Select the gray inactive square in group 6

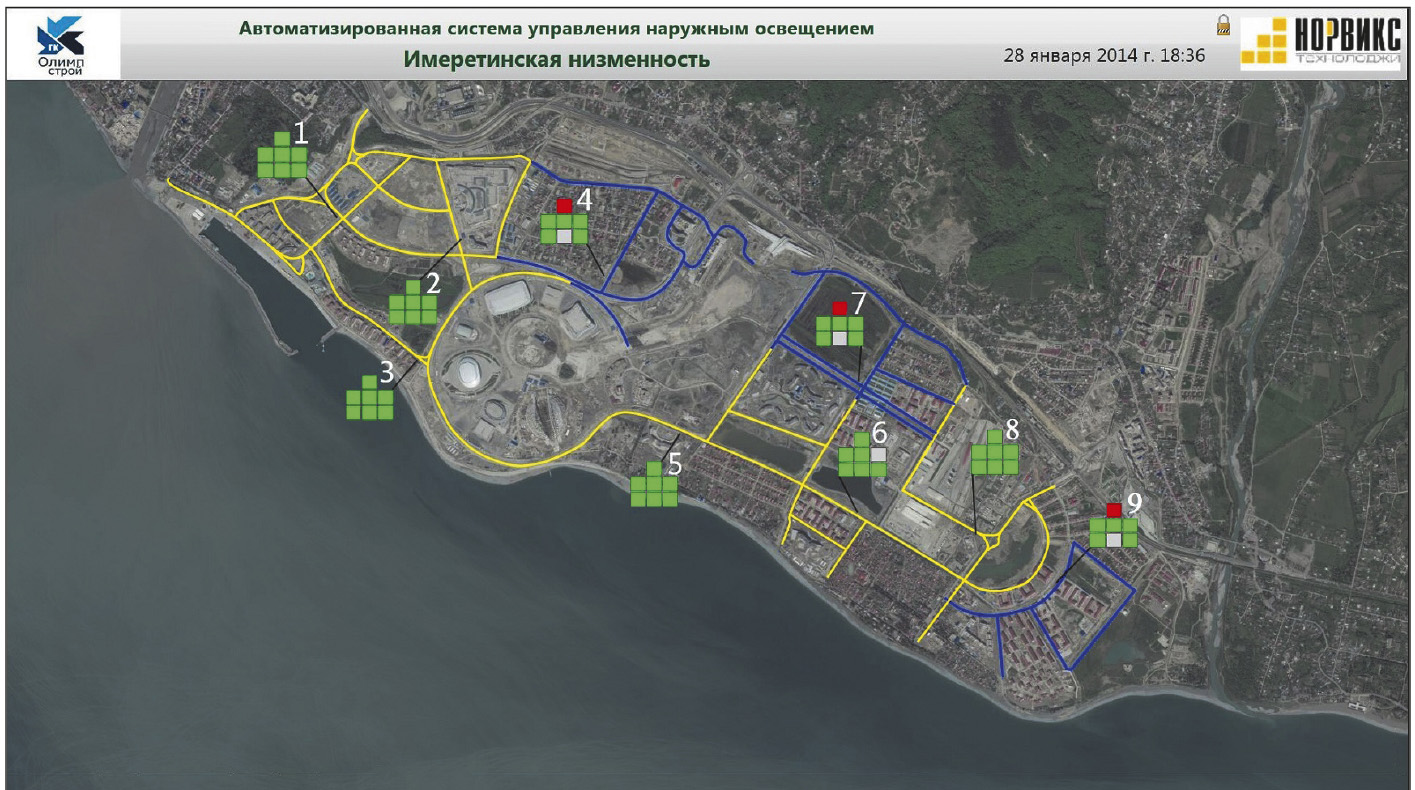point(878,454)
